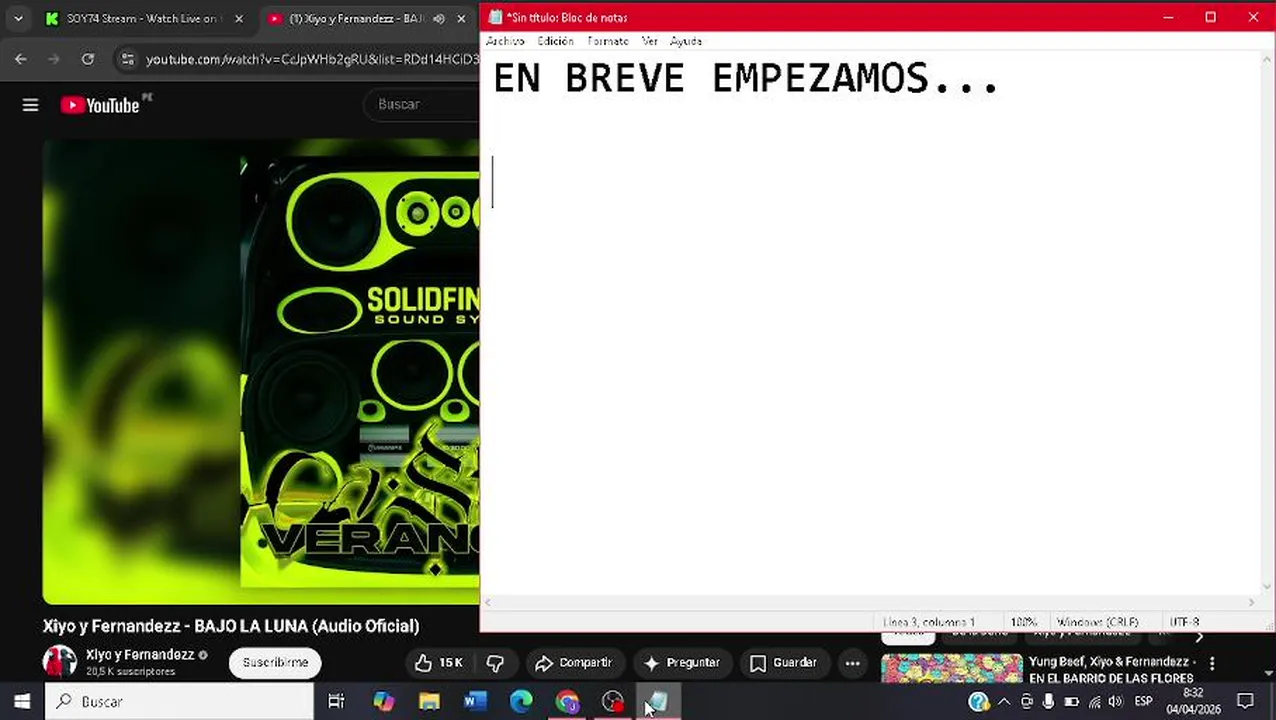Click the browser Back arrow
Screen dimensions: 1276x720
point(21,59)
